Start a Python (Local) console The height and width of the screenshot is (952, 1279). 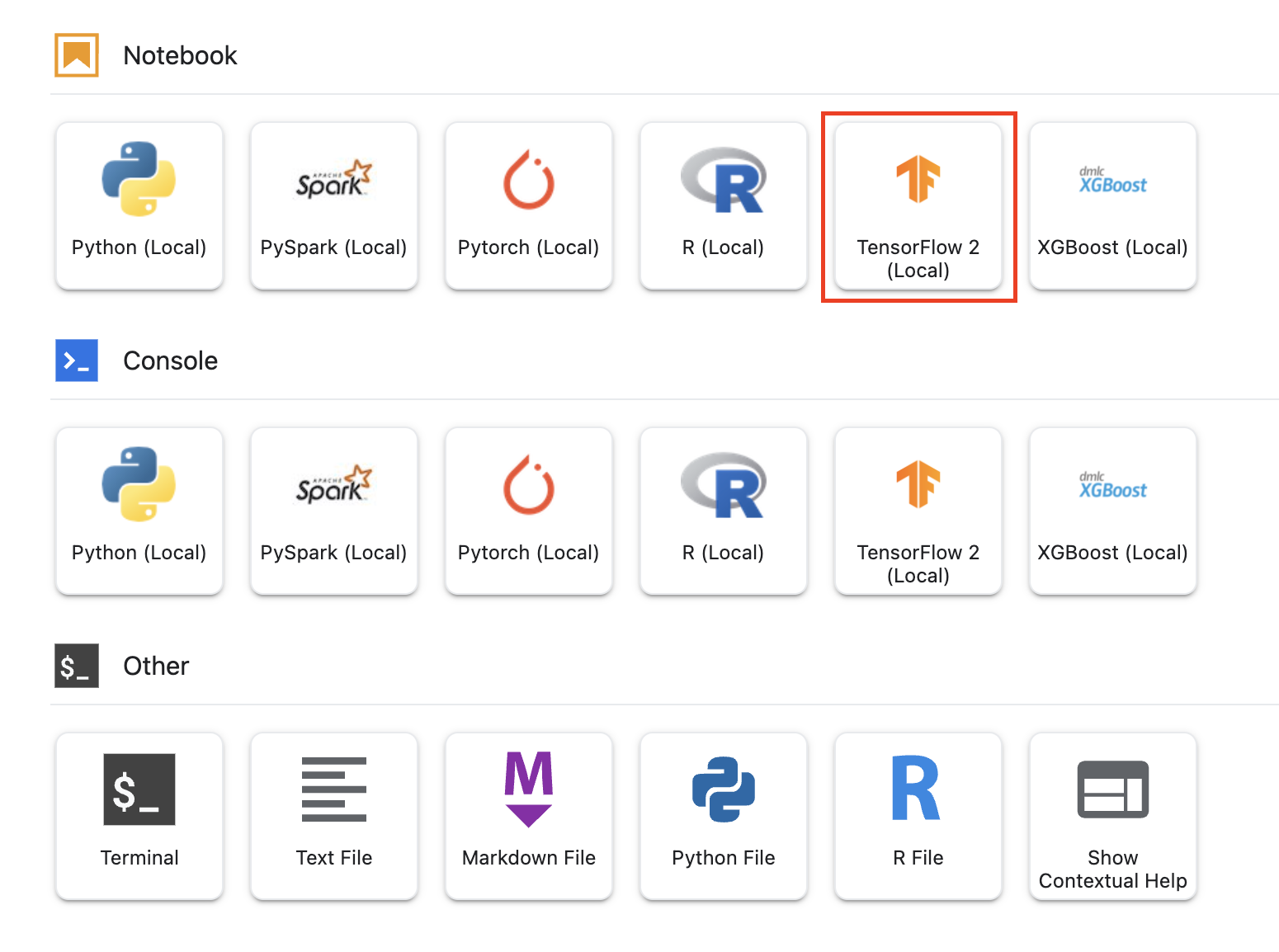139,511
